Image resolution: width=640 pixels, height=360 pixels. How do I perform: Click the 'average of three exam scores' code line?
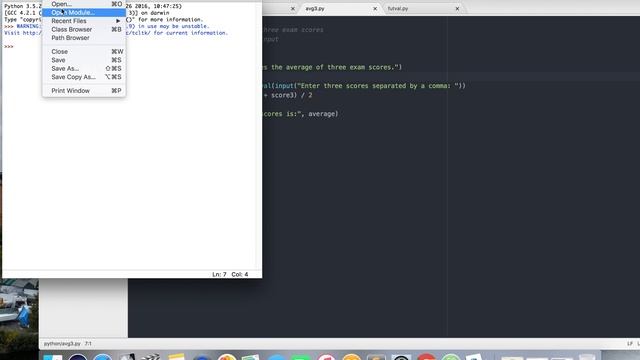pyautogui.click(x=332, y=67)
